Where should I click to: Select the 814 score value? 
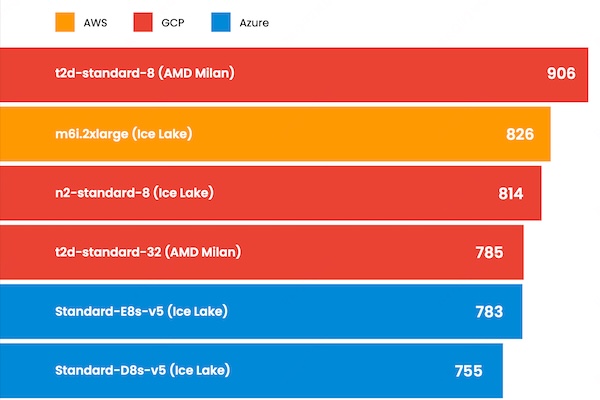[x=511, y=193]
